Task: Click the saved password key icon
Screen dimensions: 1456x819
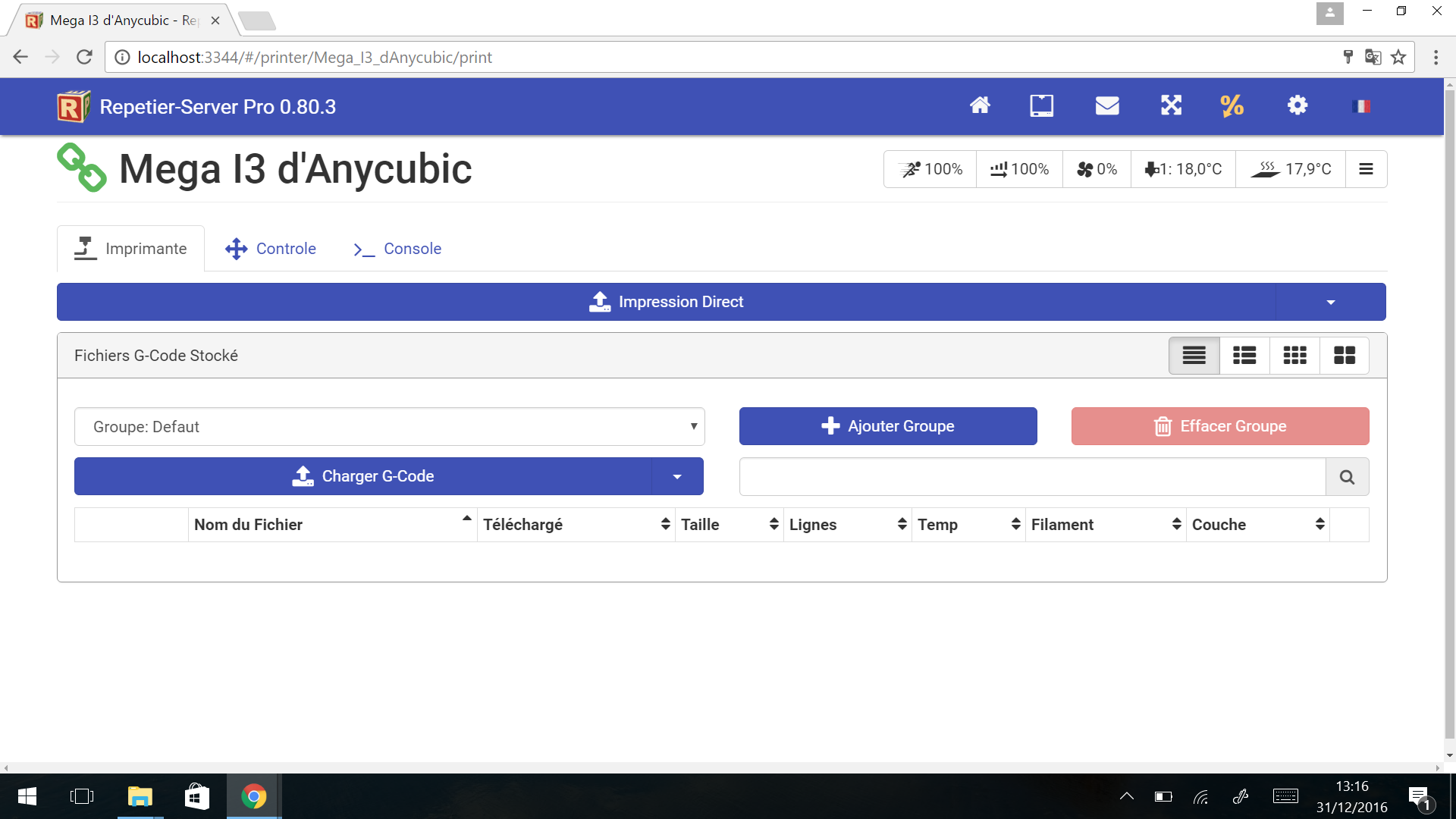Action: 1348,57
